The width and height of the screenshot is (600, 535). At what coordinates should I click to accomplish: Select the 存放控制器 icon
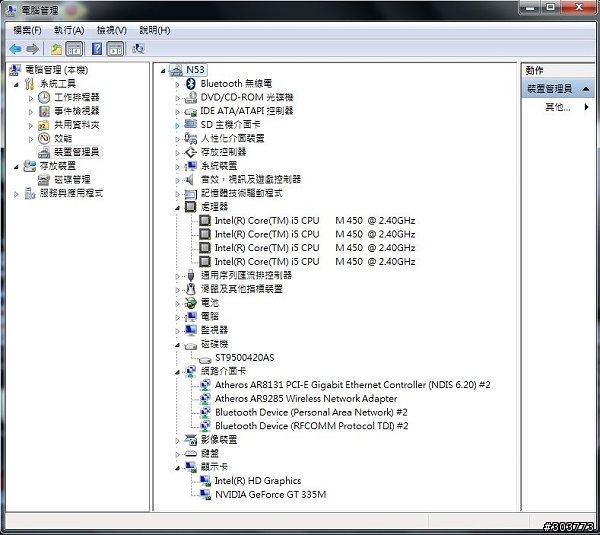(x=191, y=152)
